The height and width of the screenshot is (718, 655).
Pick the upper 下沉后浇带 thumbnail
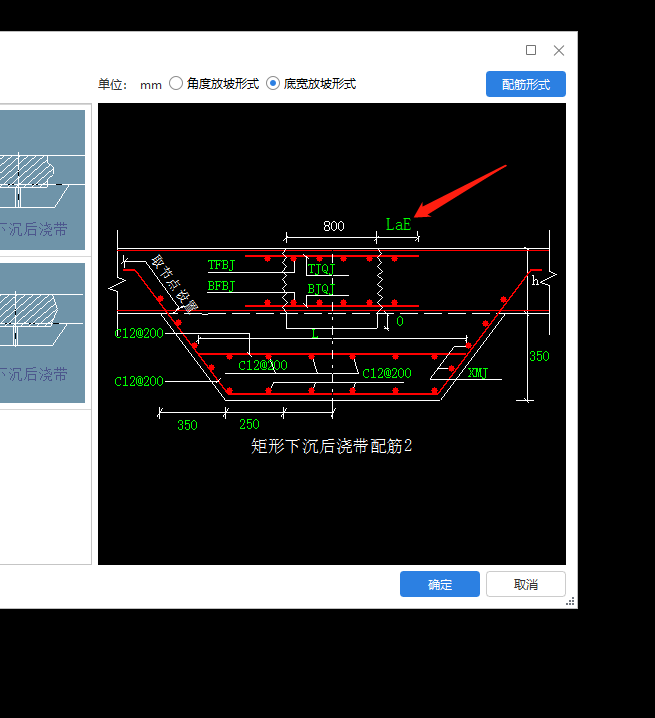click(42, 180)
